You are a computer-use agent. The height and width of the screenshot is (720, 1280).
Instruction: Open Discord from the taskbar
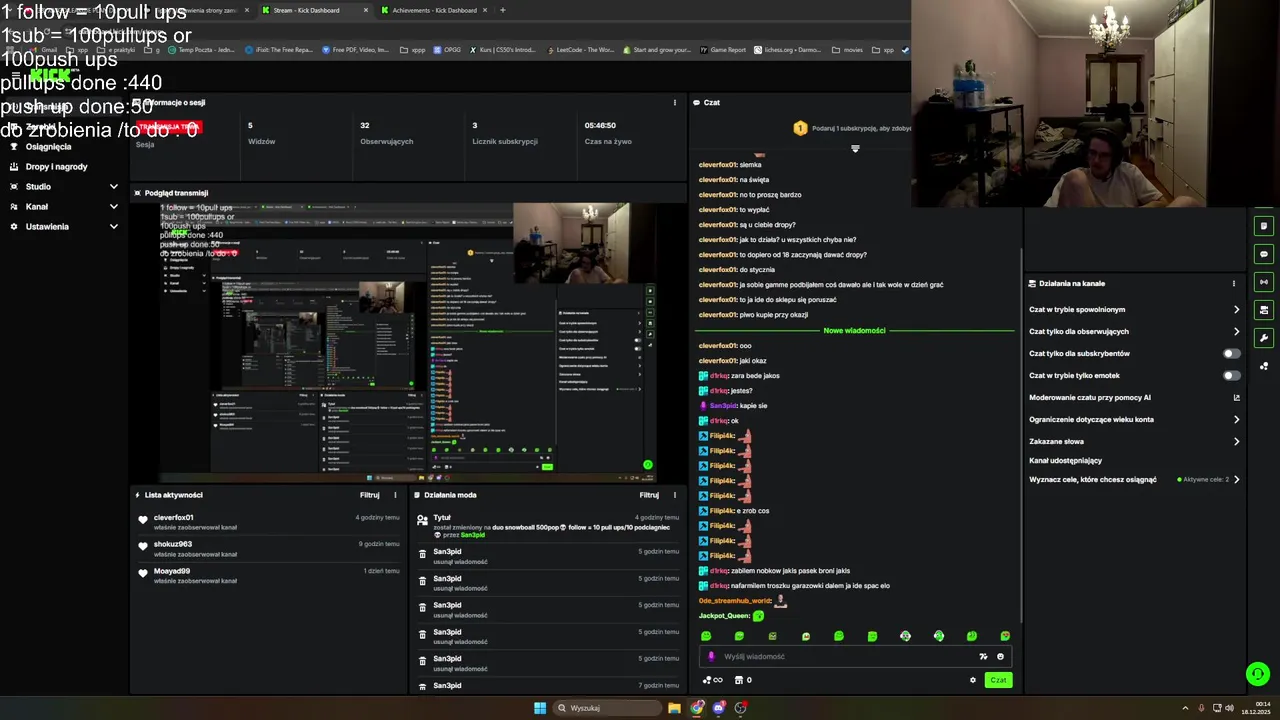[718, 708]
